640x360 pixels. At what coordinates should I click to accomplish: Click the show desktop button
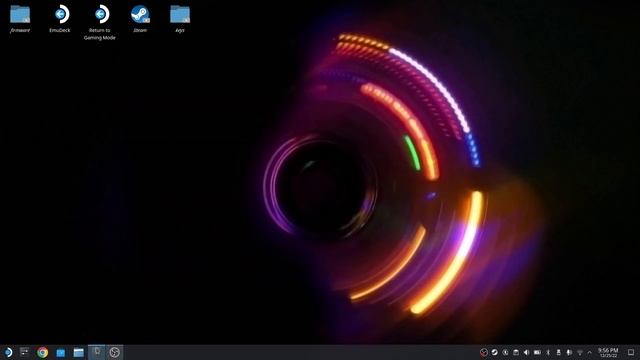click(x=631, y=352)
